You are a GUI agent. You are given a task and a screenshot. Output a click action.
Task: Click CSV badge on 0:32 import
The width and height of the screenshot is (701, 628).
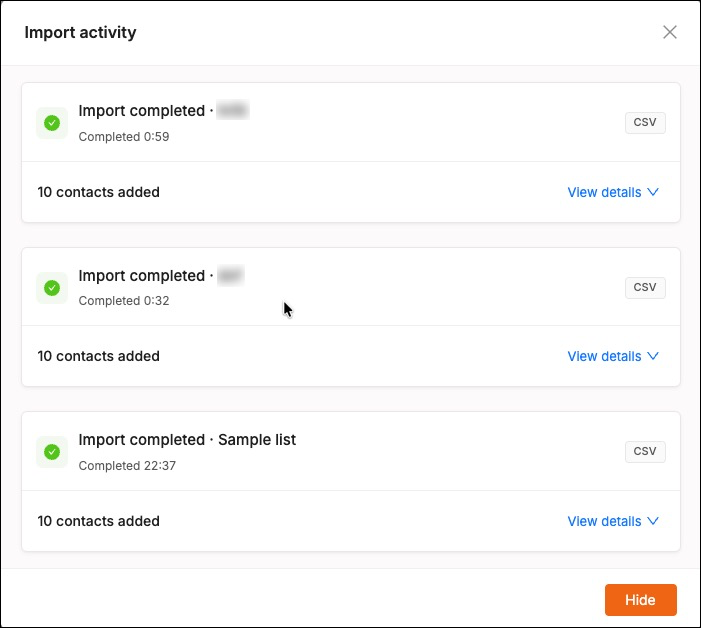645,287
